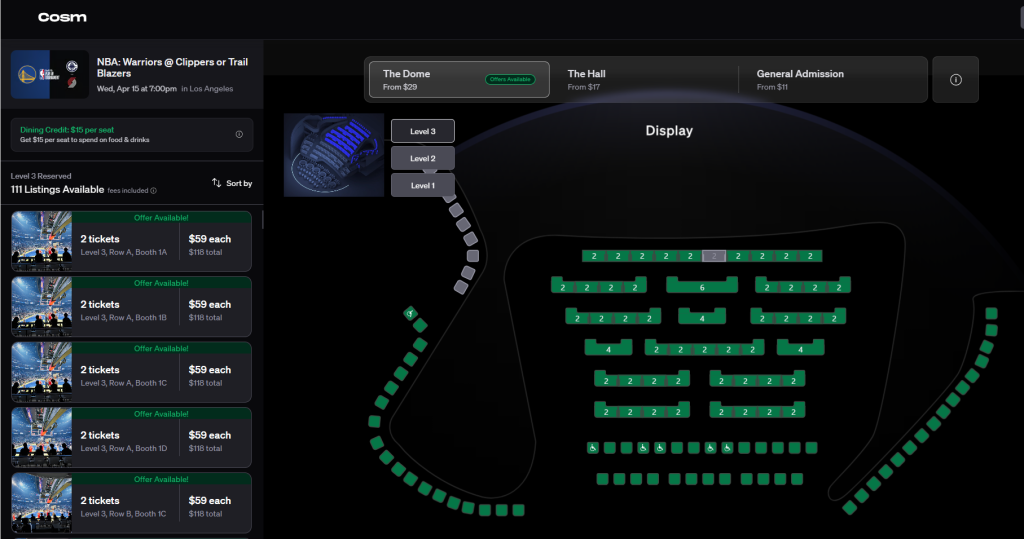This screenshot has height=539, width=1024.
Task: Select the 6-seat booth in the second row
Action: 701,287
